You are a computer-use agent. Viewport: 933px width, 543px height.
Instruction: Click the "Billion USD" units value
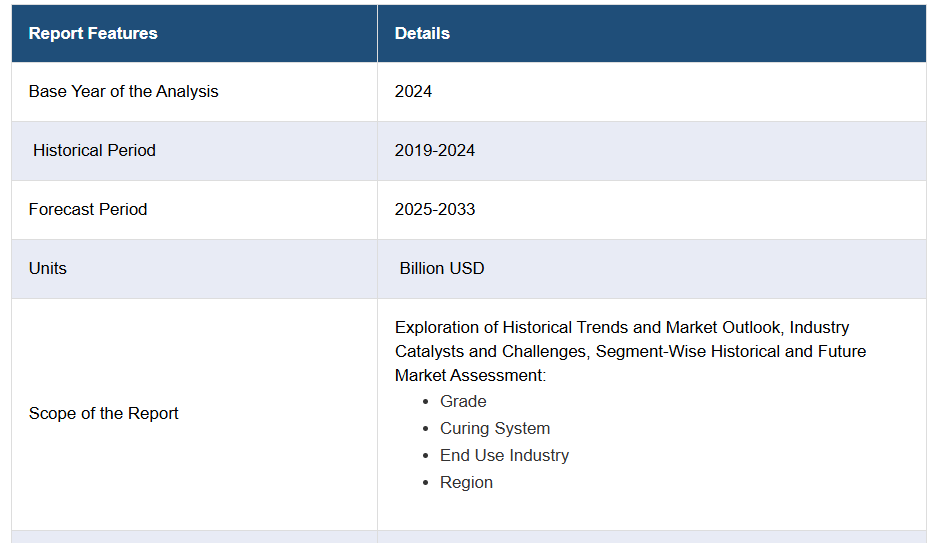442,268
